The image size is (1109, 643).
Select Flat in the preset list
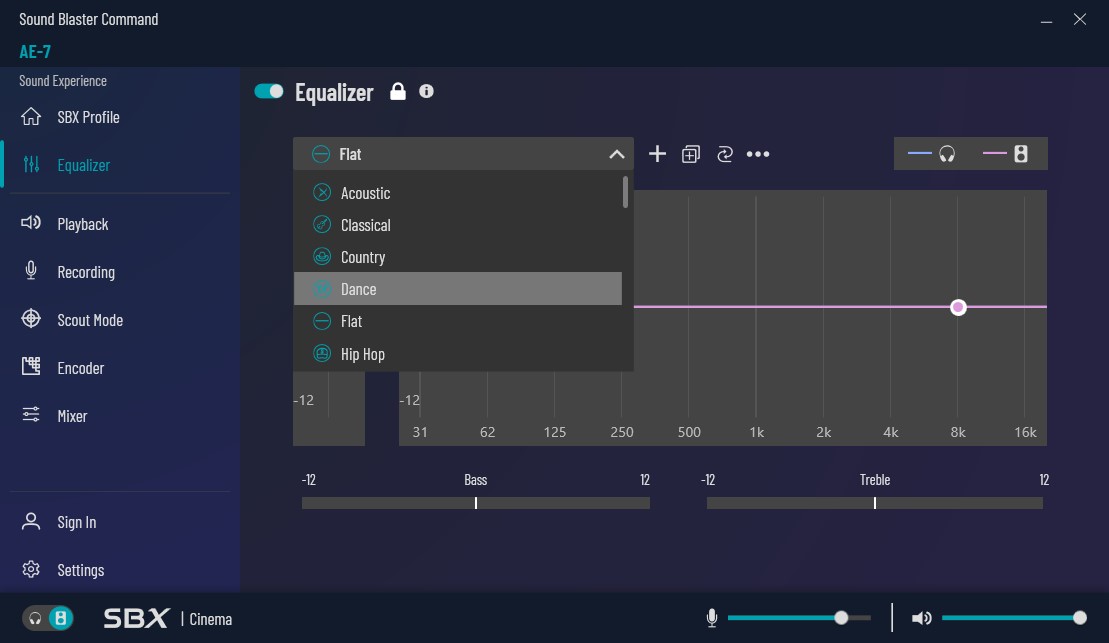[458, 321]
